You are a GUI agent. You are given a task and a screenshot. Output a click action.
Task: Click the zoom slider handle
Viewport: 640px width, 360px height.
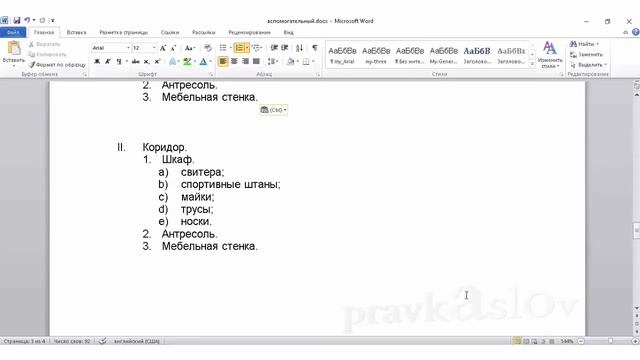coord(611,341)
